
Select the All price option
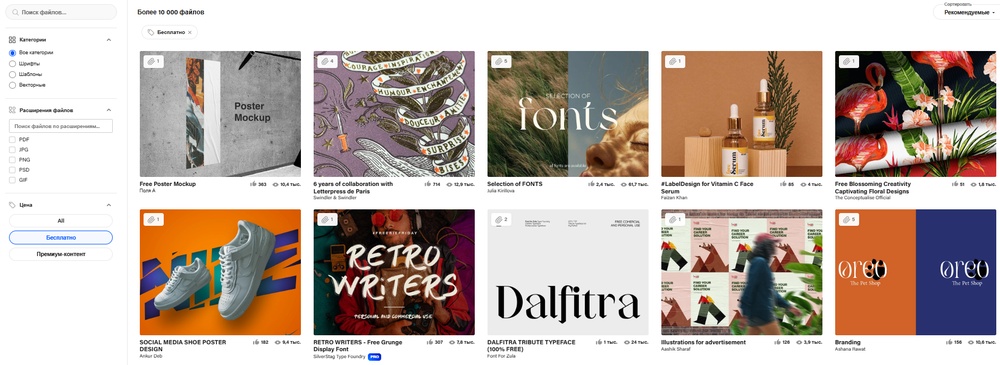coord(61,221)
